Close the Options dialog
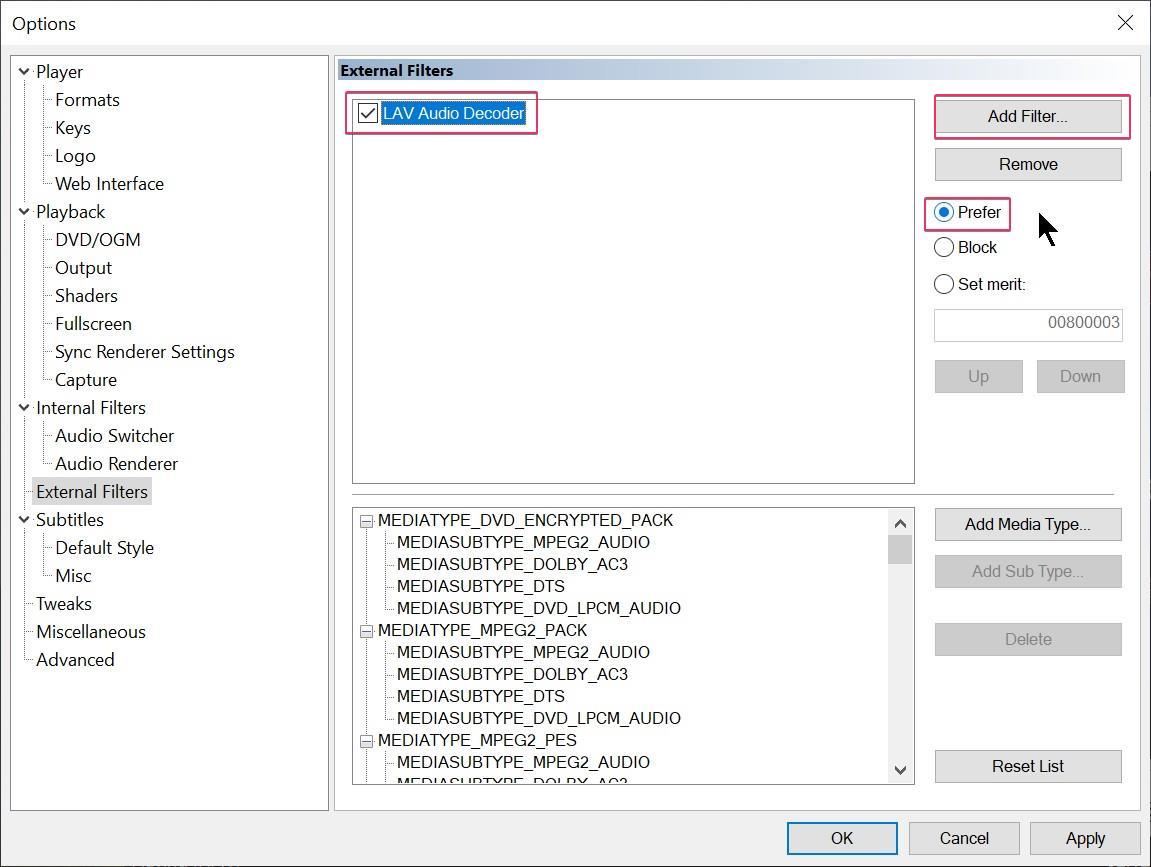The width and height of the screenshot is (1151, 867). click(x=1125, y=23)
